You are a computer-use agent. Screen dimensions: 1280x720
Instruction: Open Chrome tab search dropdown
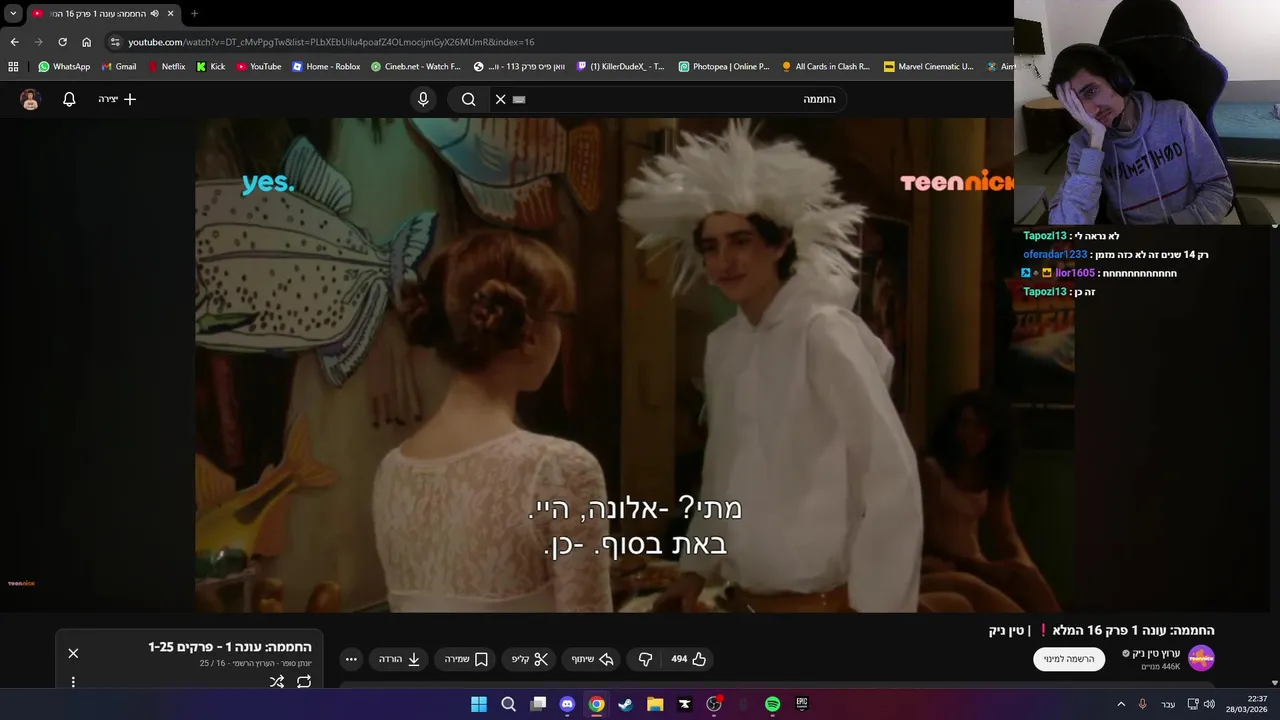pyautogui.click(x=13, y=14)
